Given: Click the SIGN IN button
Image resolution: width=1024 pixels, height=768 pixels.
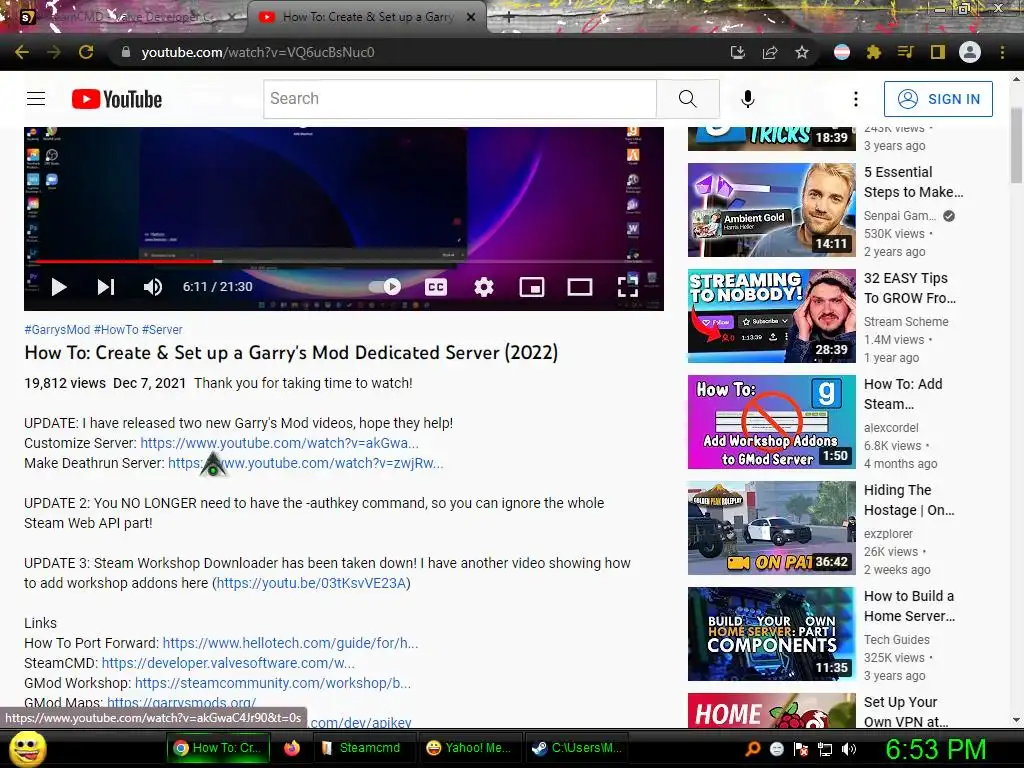Looking at the screenshot, I should [x=938, y=99].
